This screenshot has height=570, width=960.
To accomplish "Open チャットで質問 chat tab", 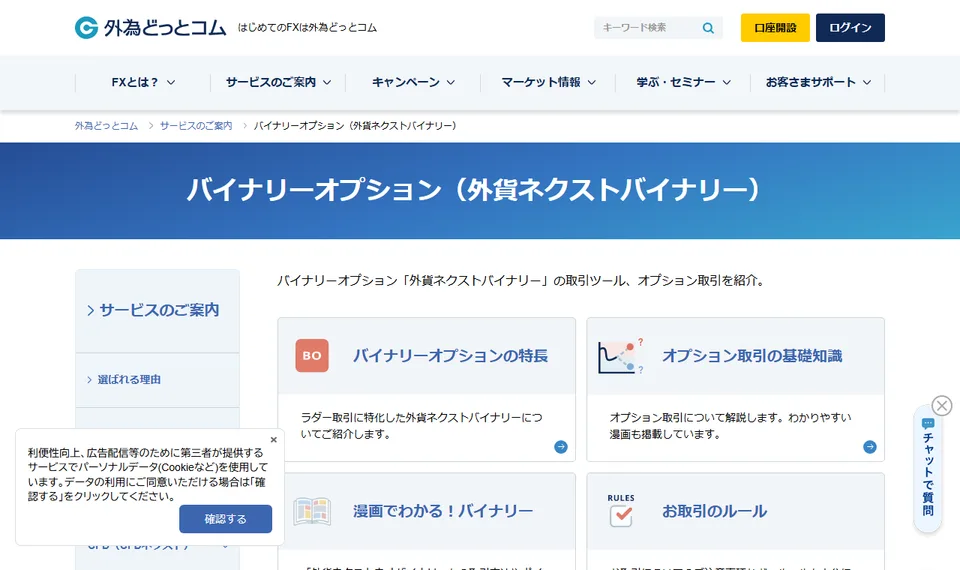I will pos(928,468).
